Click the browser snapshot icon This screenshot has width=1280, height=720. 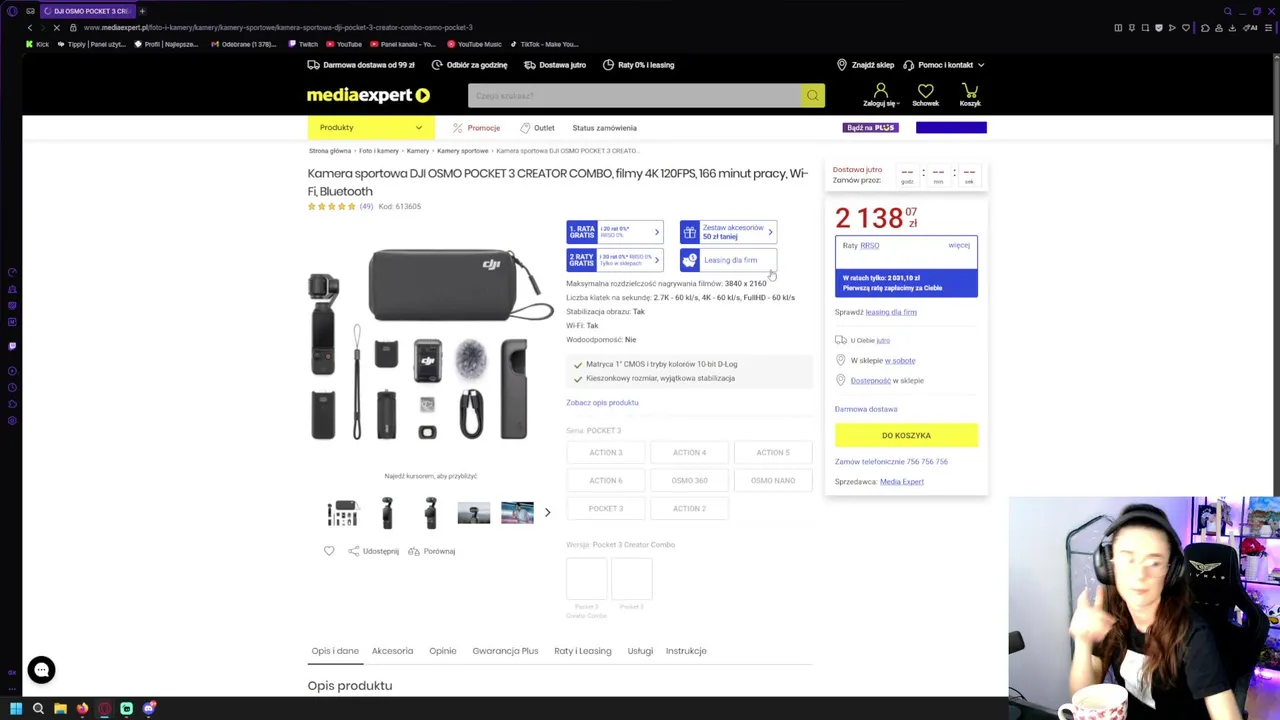click(1145, 28)
